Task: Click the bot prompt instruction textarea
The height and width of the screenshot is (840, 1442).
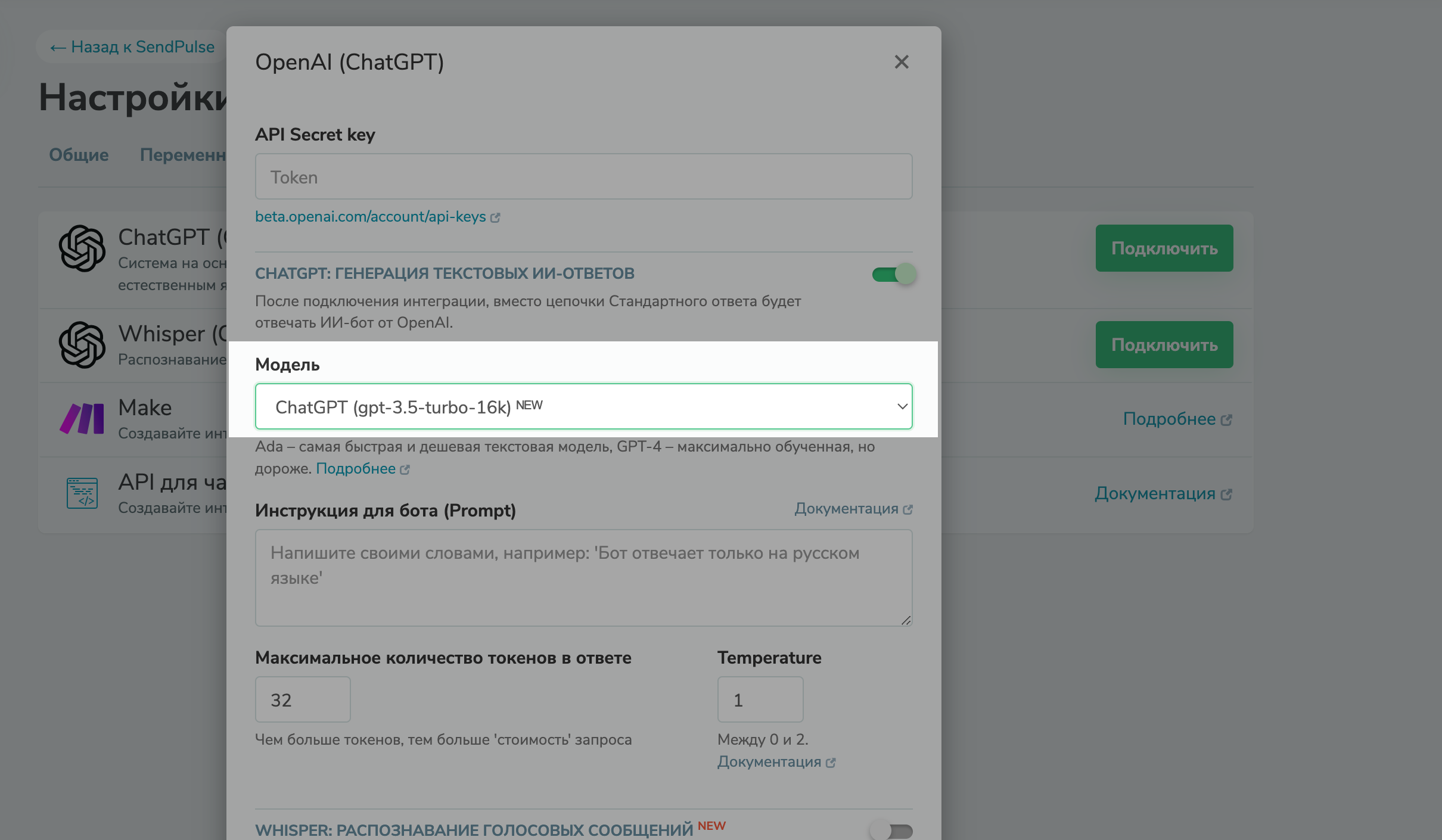Action: [x=583, y=577]
